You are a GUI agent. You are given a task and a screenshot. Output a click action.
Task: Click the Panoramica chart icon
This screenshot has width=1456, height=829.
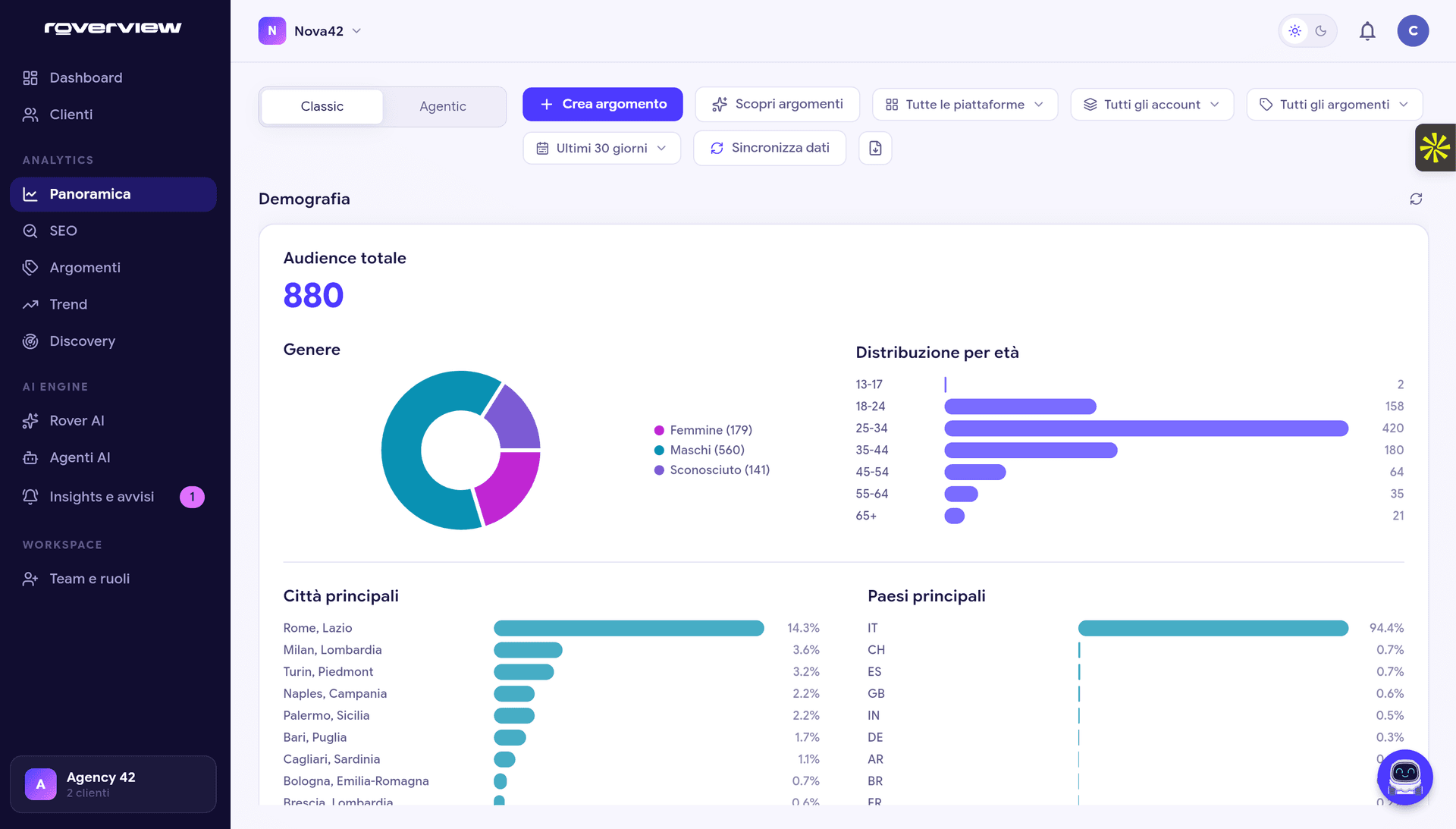[30, 194]
